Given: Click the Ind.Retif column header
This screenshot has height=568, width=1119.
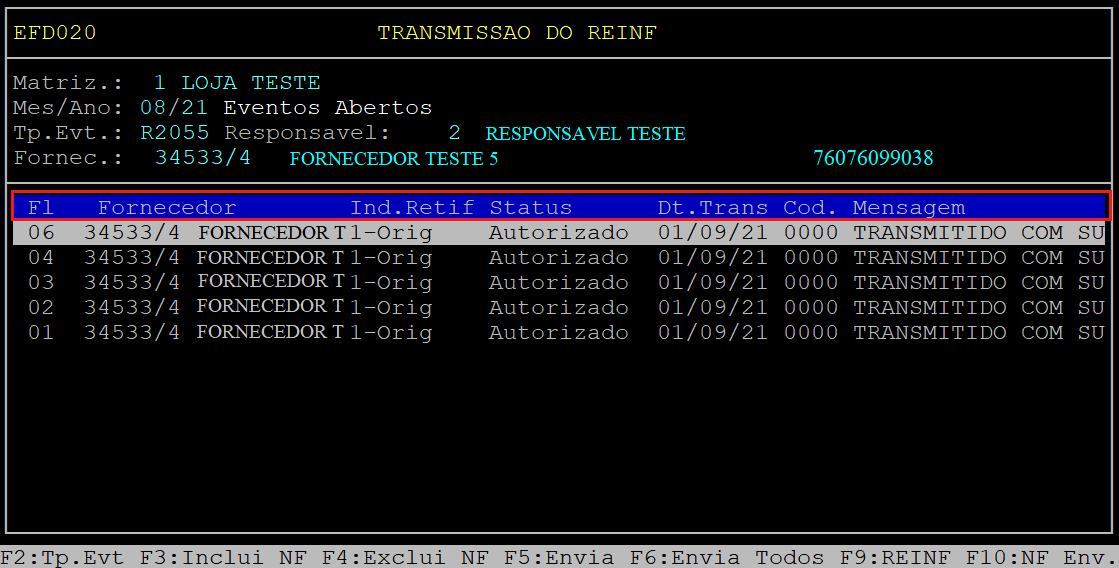Looking at the screenshot, I should pyautogui.click(x=412, y=208).
